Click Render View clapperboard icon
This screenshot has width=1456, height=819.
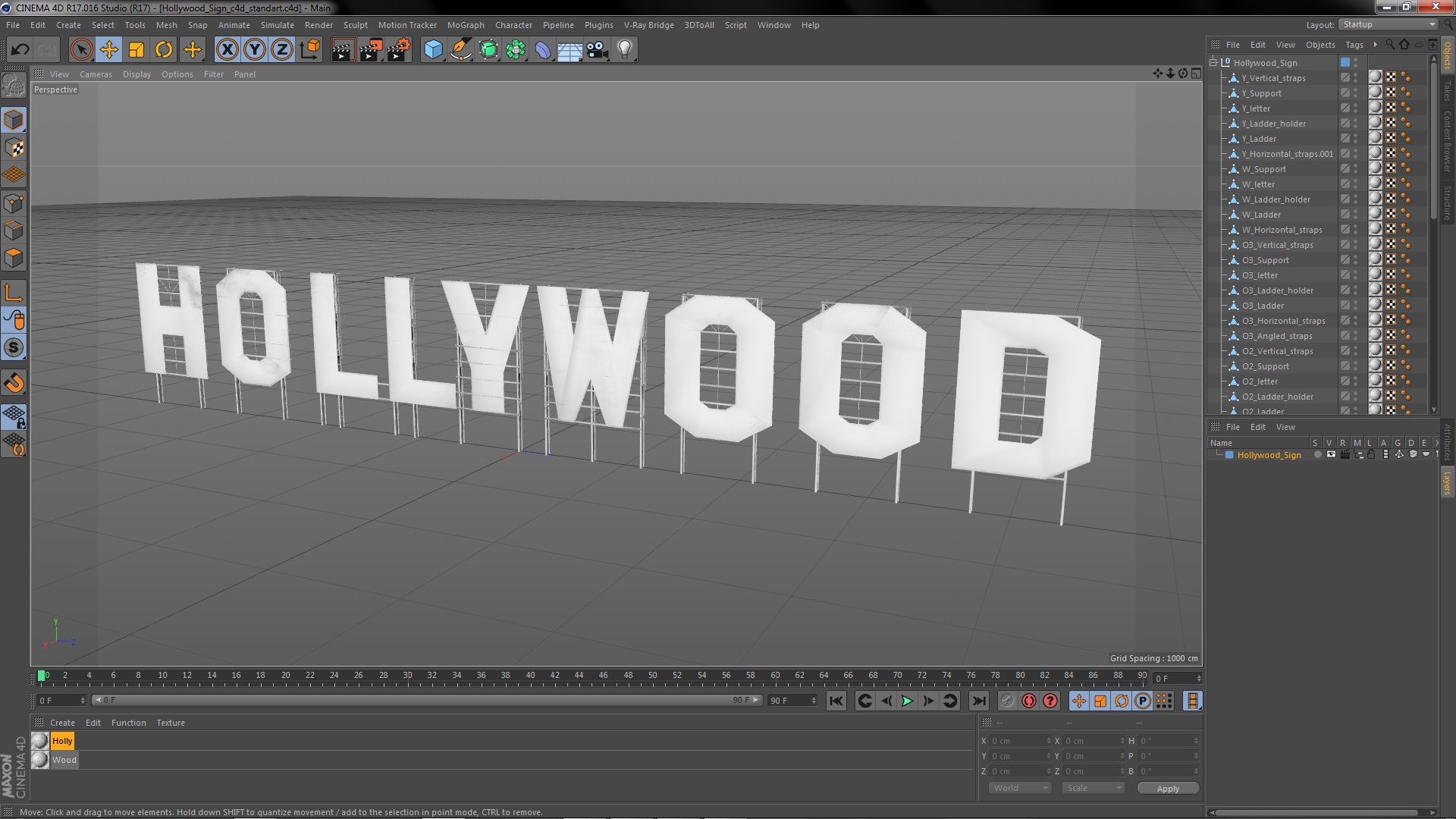pyautogui.click(x=343, y=50)
